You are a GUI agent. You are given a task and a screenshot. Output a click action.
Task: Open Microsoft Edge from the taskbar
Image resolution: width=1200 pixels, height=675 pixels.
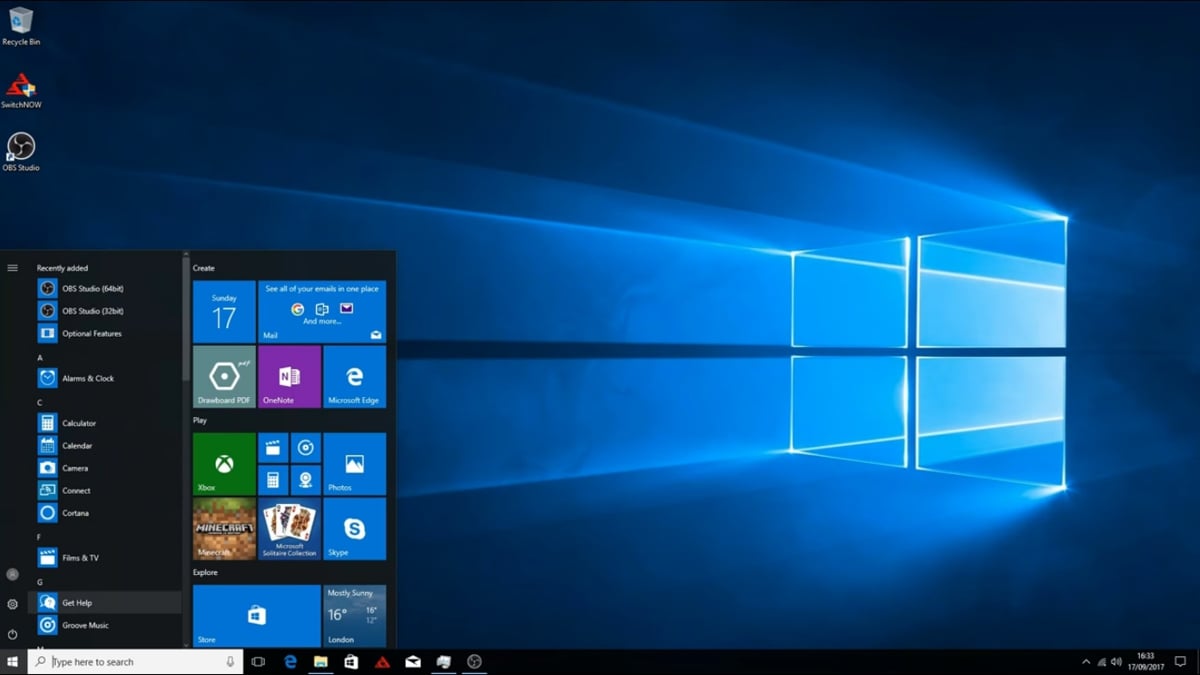click(x=290, y=661)
